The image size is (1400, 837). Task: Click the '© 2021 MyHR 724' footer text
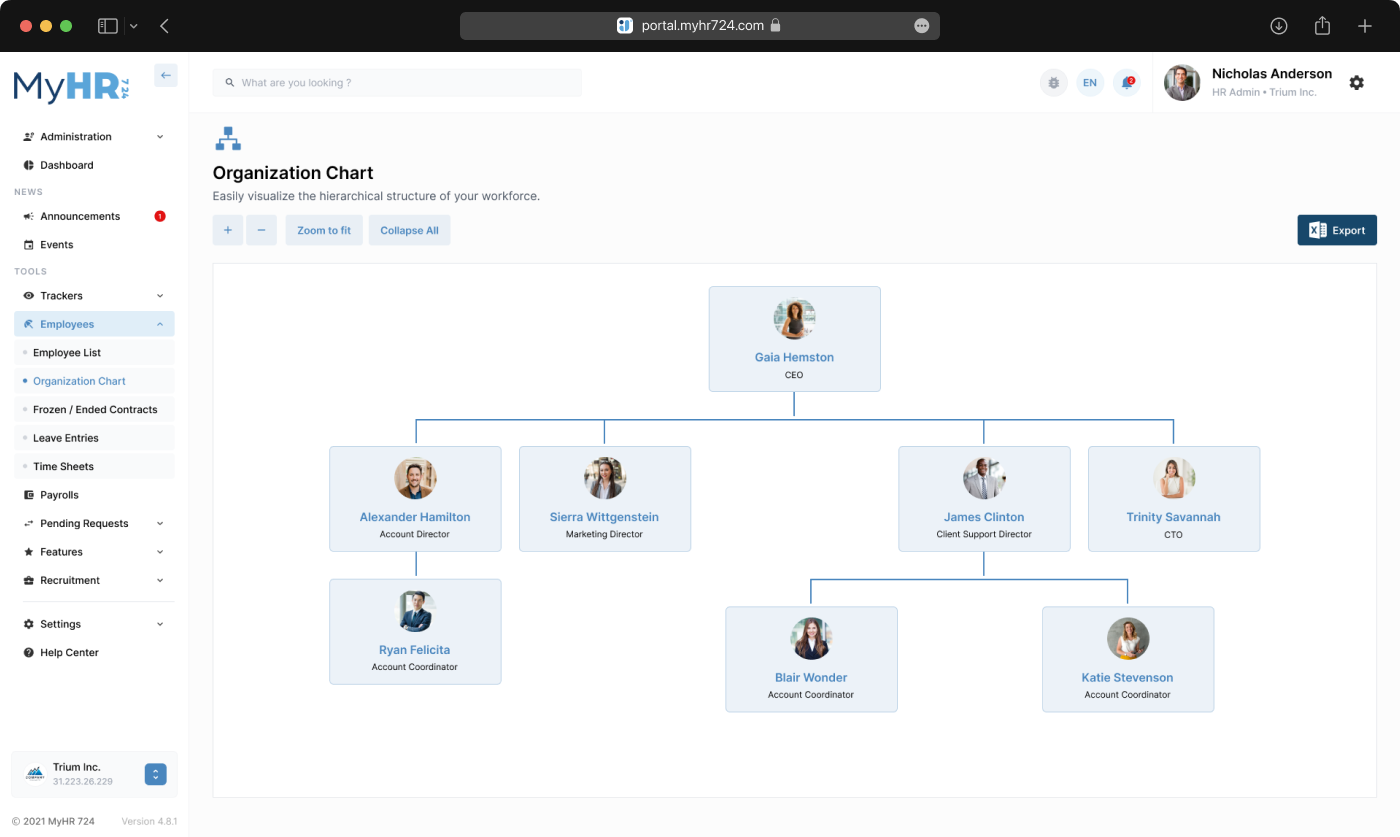(x=53, y=821)
